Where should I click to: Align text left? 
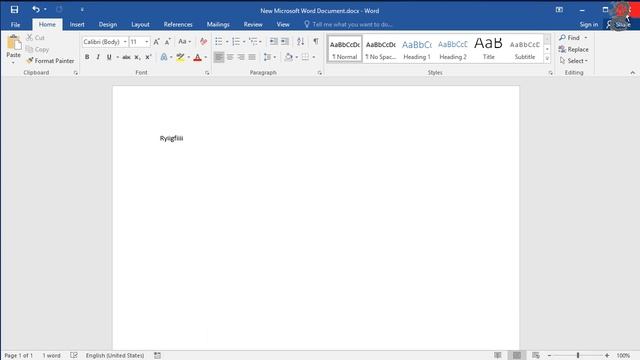click(x=219, y=57)
